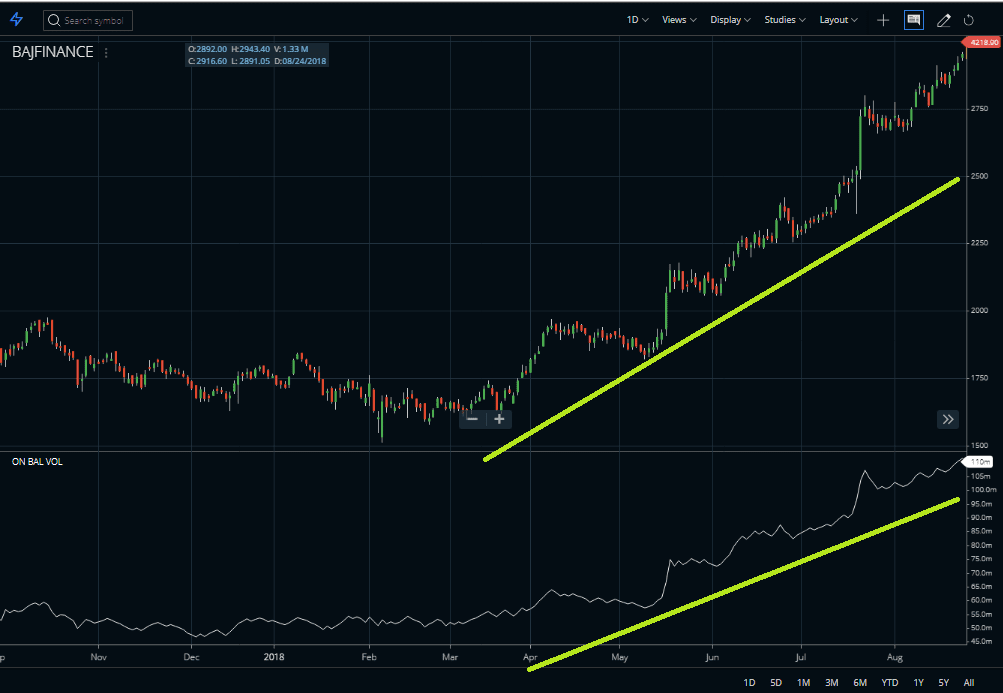Click the 110m OBV value label

tap(980, 462)
